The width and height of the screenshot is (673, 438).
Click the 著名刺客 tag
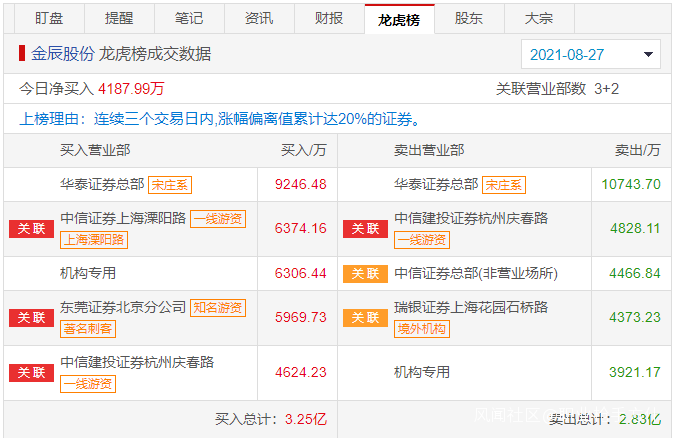[x=88, y=329]
